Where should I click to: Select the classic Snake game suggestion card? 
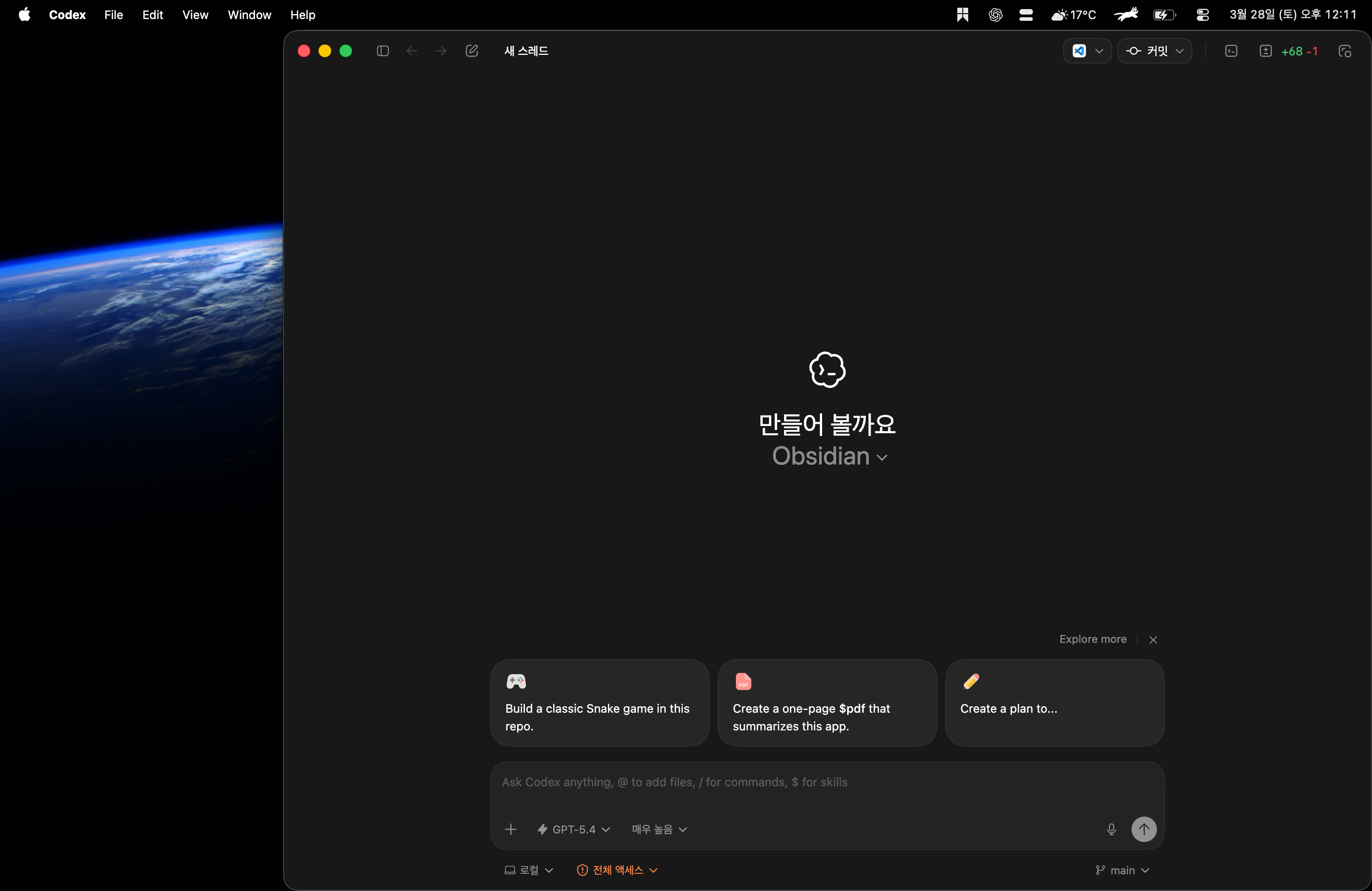point(598,703)
